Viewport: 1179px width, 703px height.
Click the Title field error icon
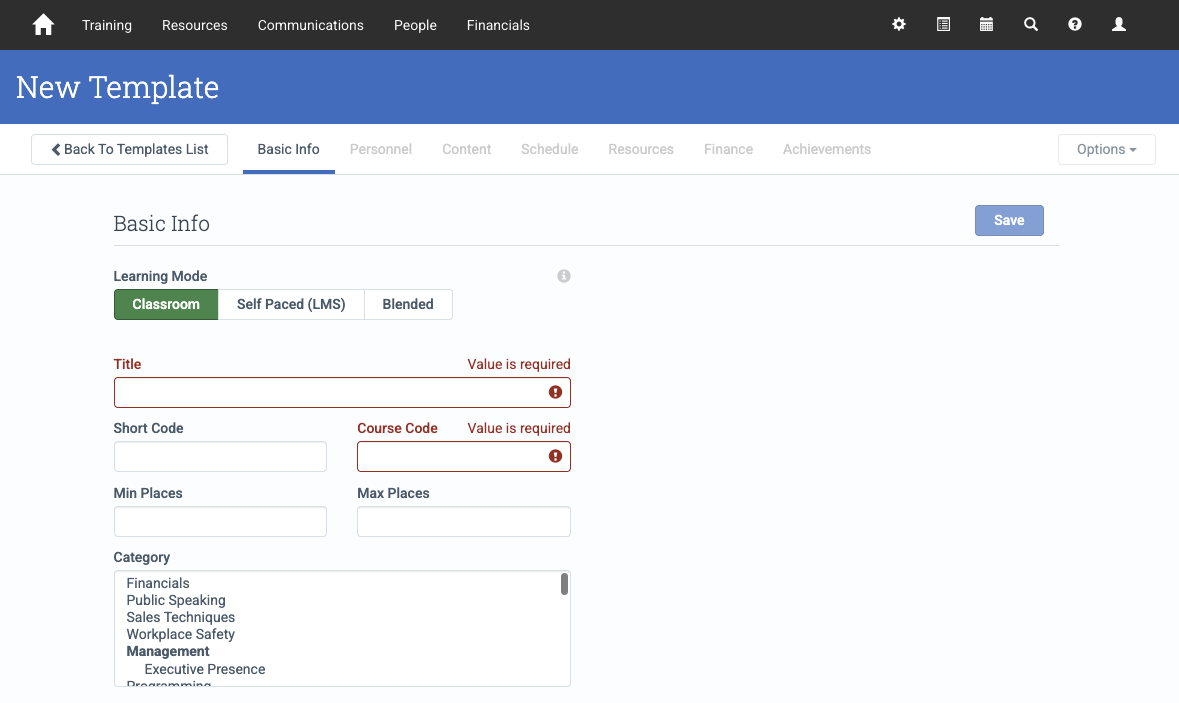coord(555,392)
